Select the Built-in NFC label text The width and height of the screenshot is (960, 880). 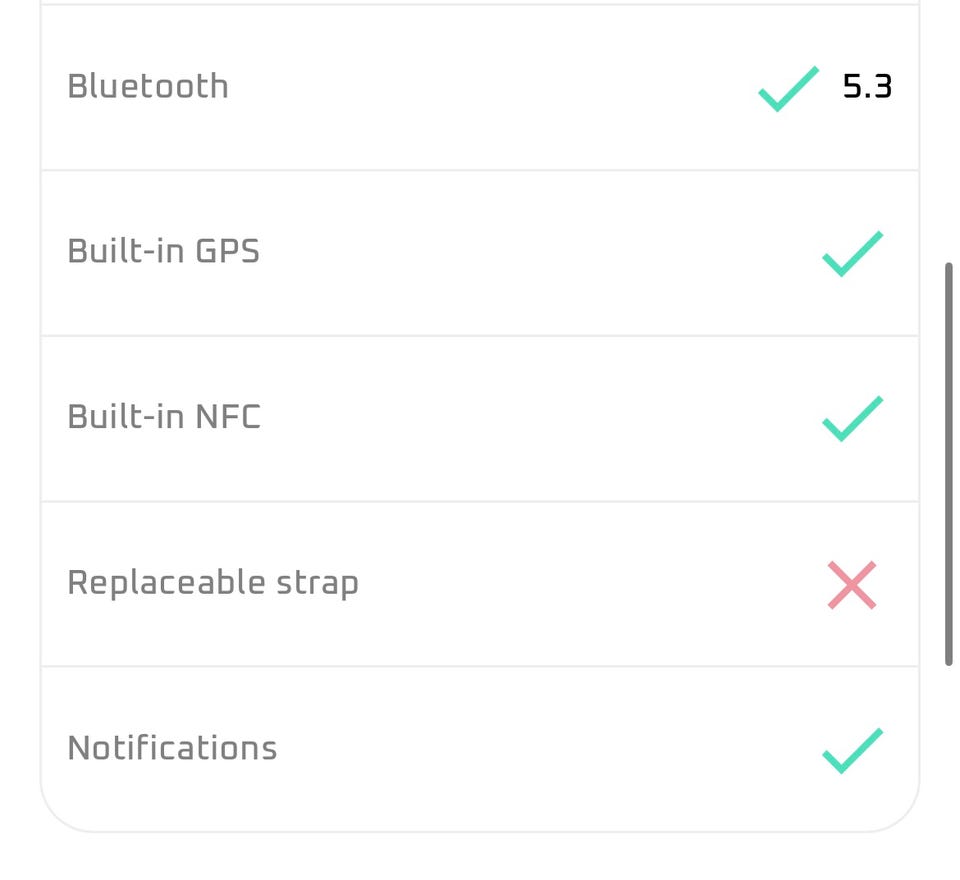[164, 416]
